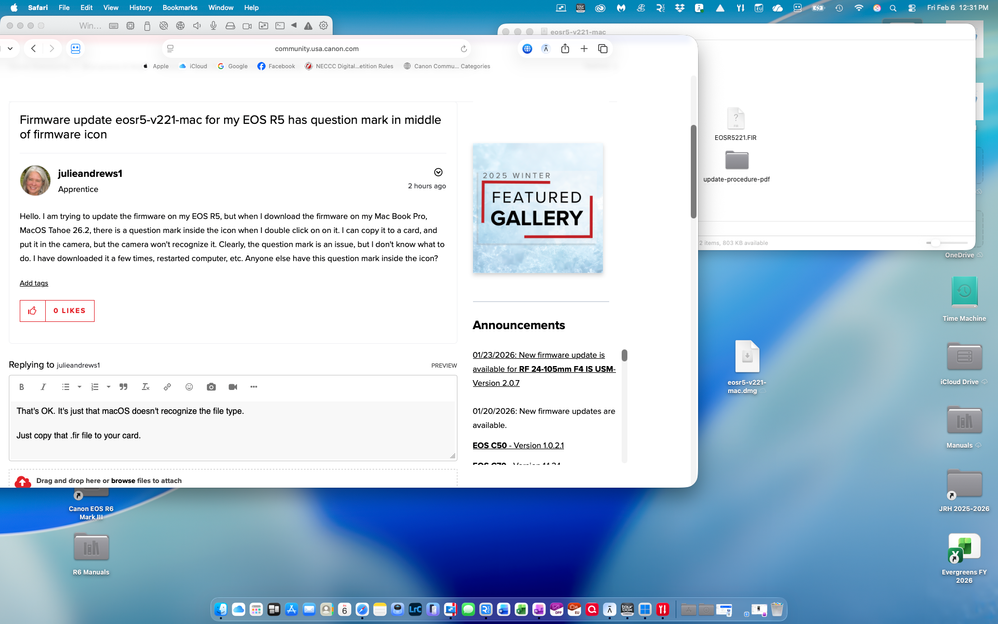Select eosr5-v221-mac.dmg on desktop
The image size is (998, 624).
tap(747, 367)
